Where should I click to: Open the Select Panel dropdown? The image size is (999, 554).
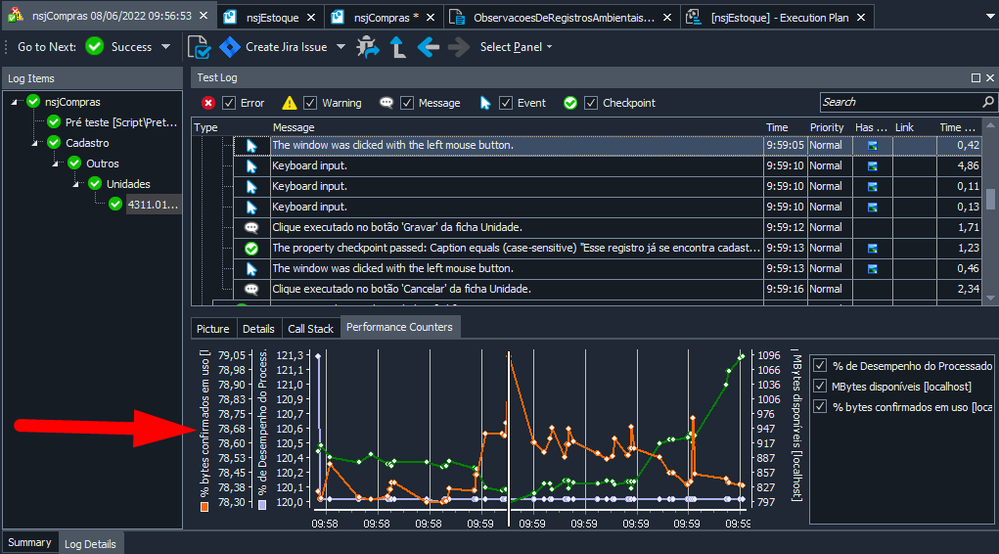pyautogui.click(x=516, y=47)
